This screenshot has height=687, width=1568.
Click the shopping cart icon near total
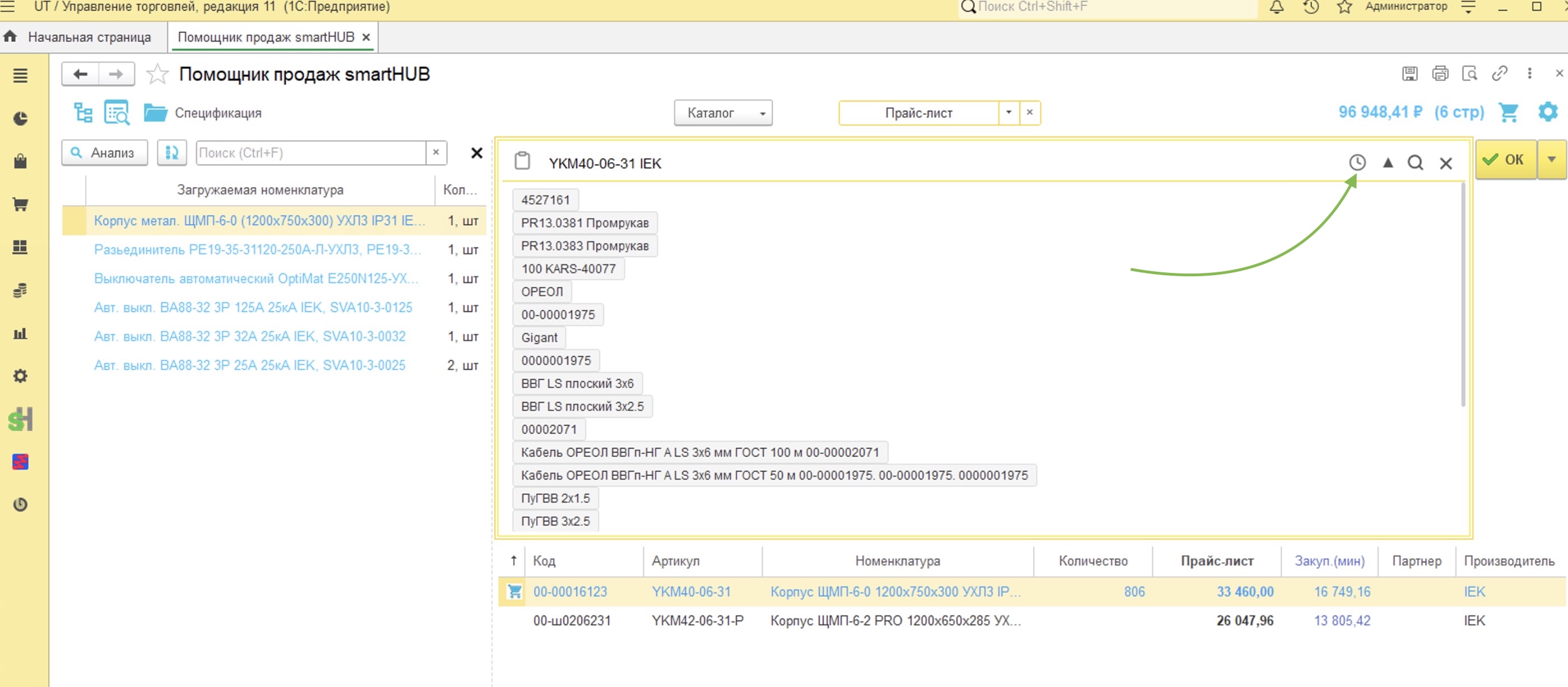click(x=1509, y=113)
